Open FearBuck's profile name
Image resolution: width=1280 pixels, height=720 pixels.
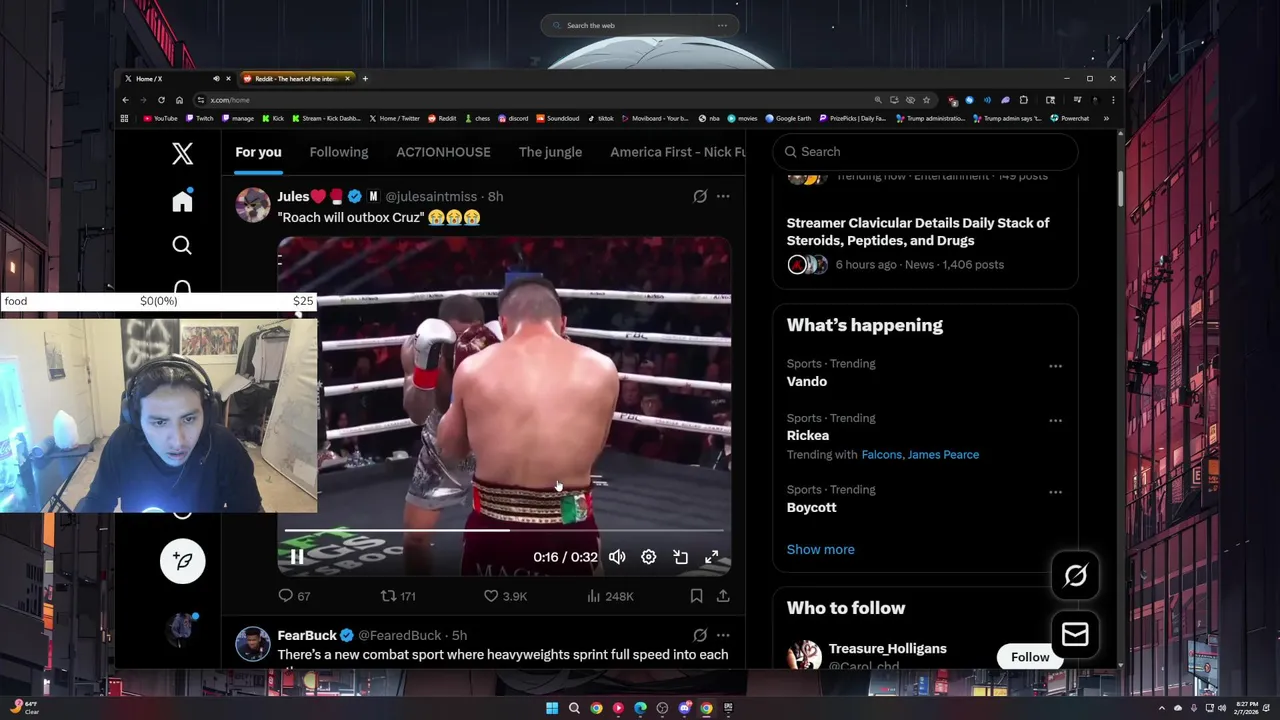[x=307, y=635]
